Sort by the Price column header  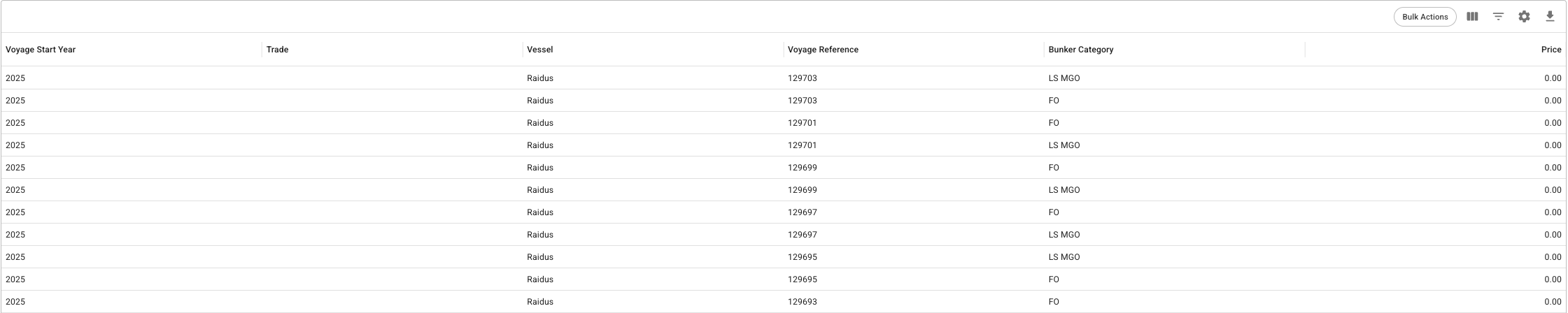[x=1551, y=50]
